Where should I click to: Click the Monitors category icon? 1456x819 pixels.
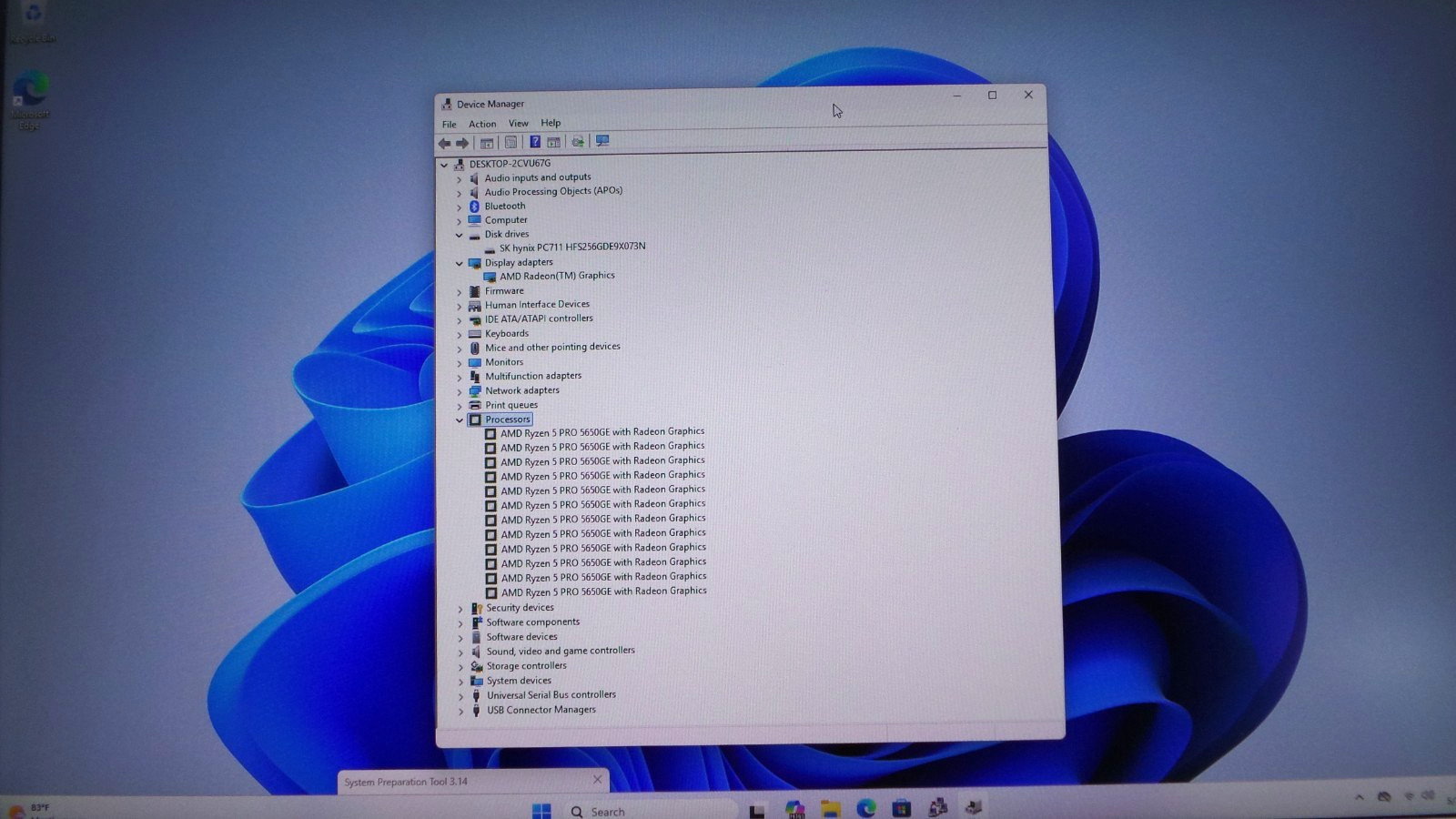click(x=475, y=362)
